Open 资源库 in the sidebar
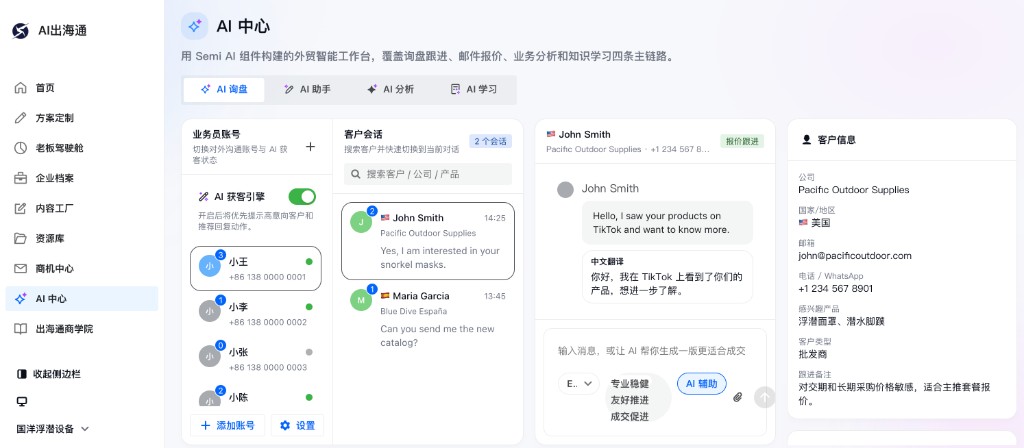This screenshot has width=1024, height=448. (82, 238)
